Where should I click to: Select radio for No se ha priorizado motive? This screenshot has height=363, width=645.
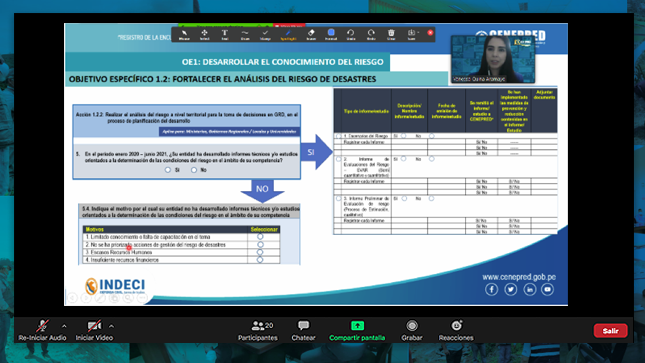(x=260, y=244)
